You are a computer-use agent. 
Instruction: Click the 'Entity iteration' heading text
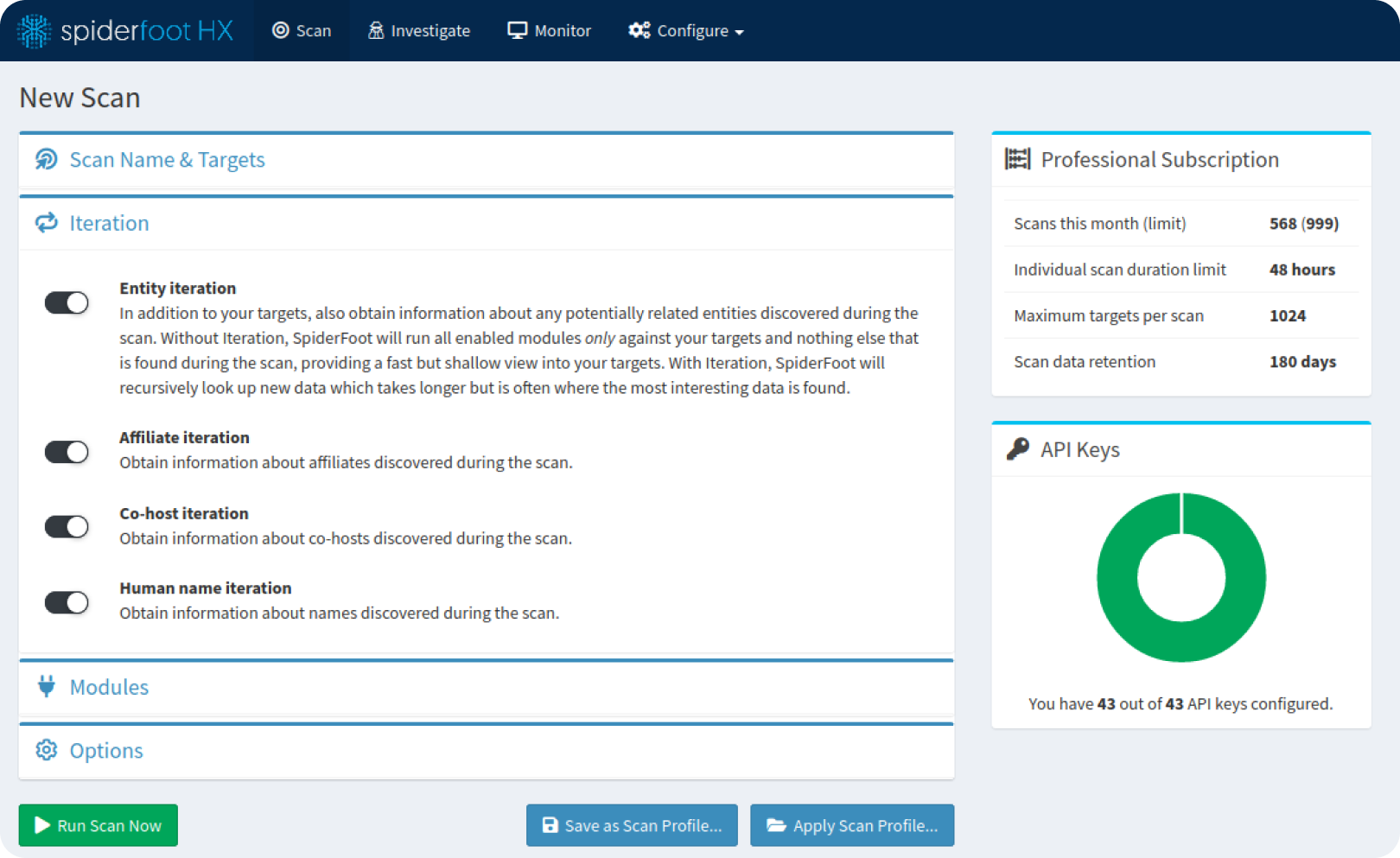[x=177, y=288]
